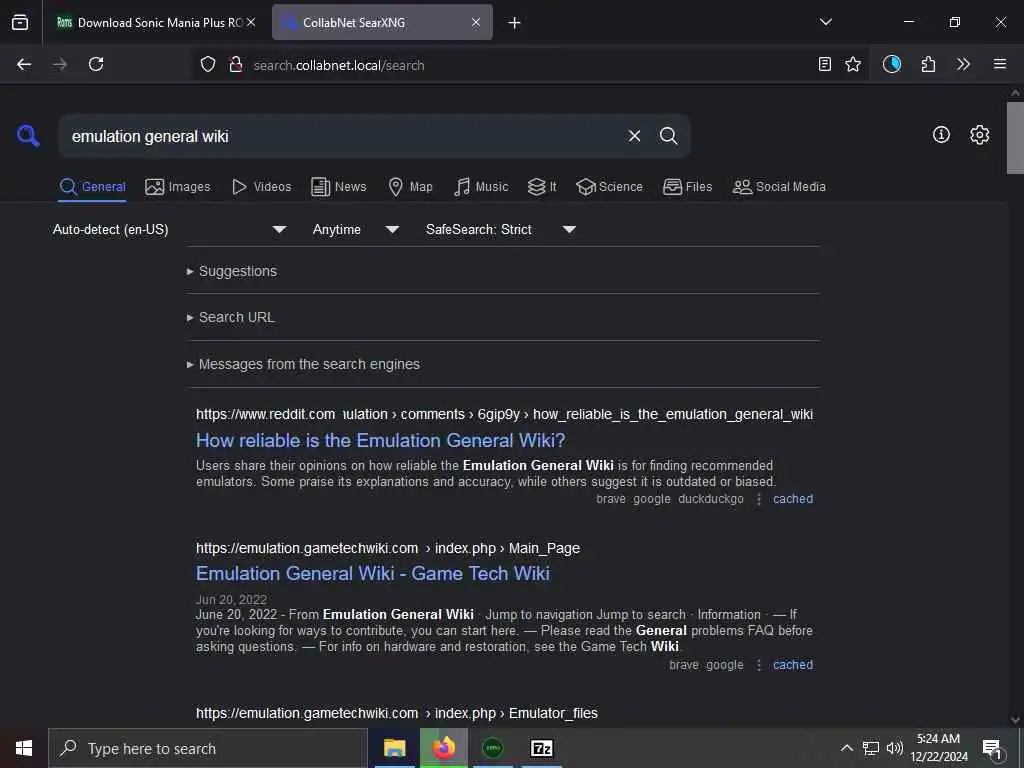Viewport: 1024px width, 768px height.
Task: Open the volume control tray icon
Action: (x=895, y=748)
